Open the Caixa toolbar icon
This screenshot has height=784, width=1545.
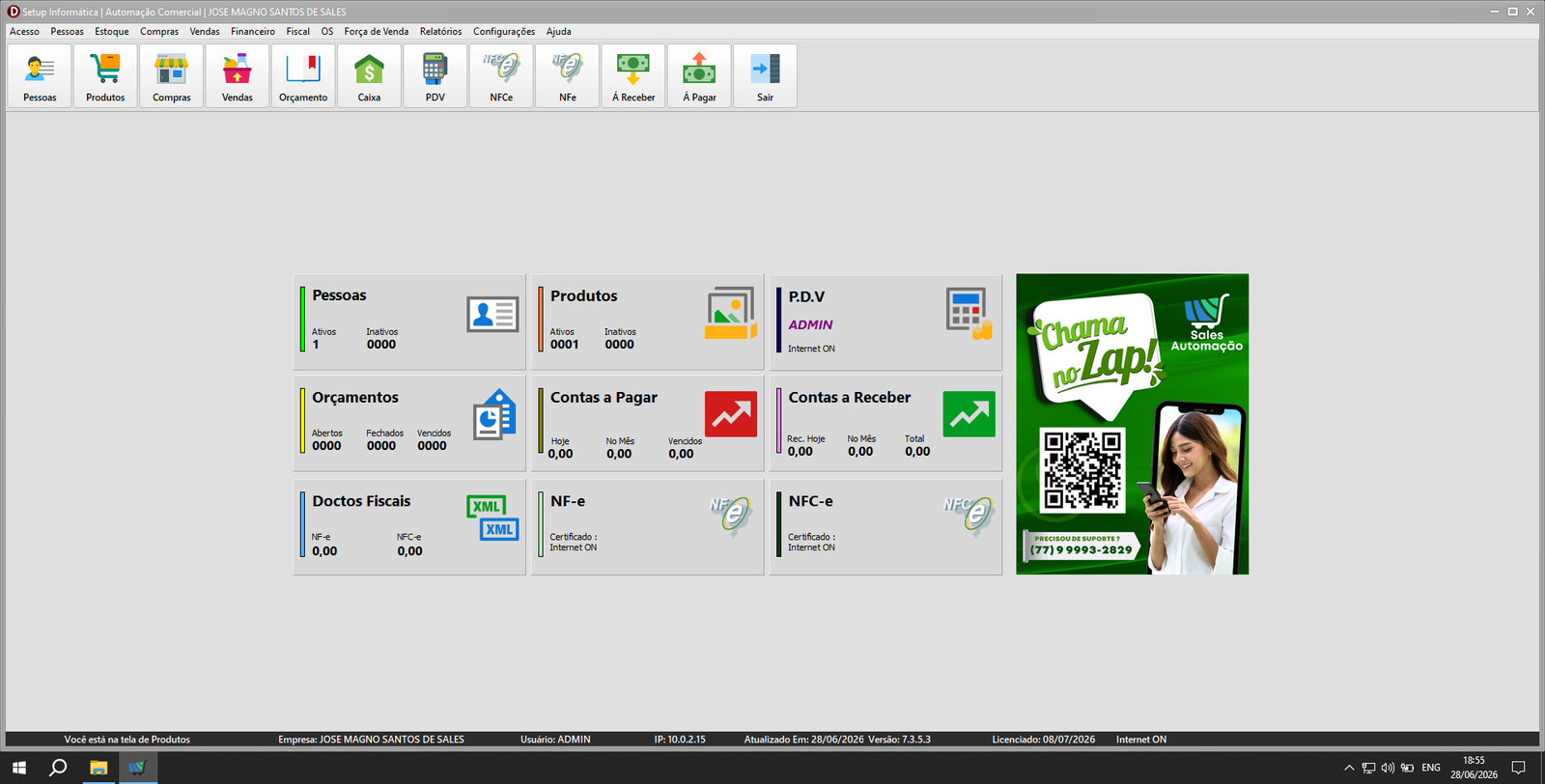(369, 76)
